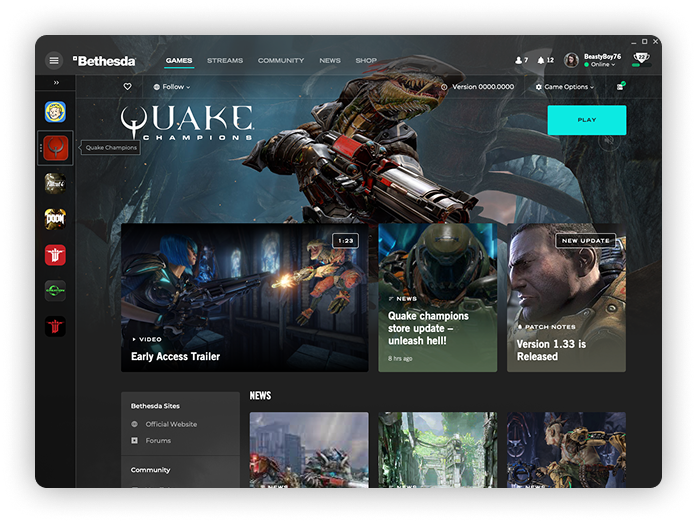This screenshot has width=697, height=523.
Task: Click the 1:23 video duration badge
Action: (345, 241)
